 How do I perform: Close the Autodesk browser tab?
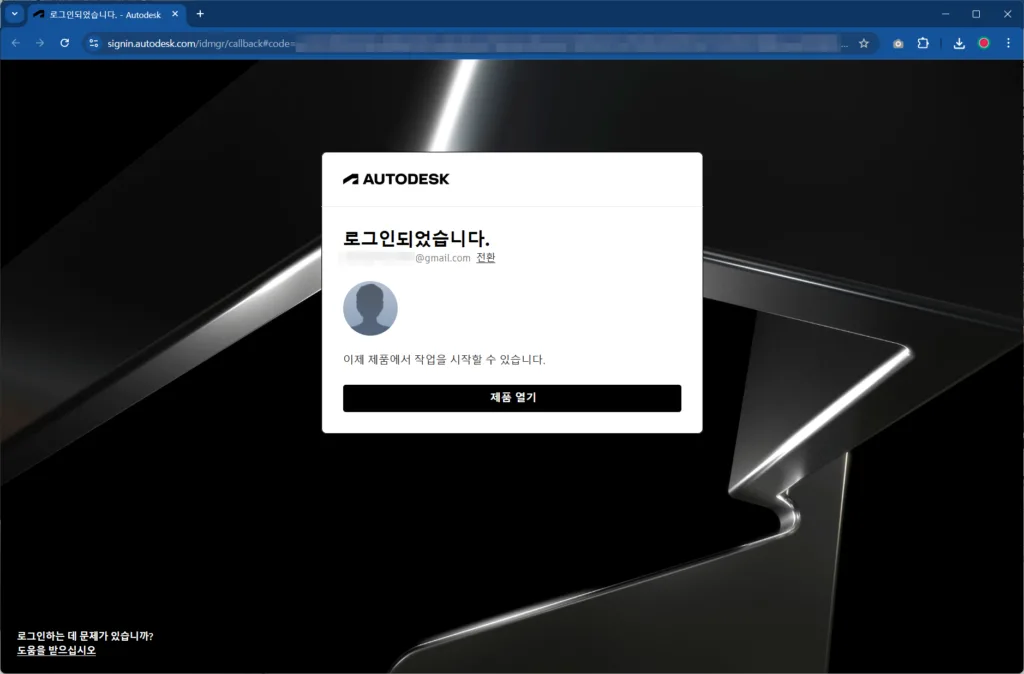coord(175,14)
